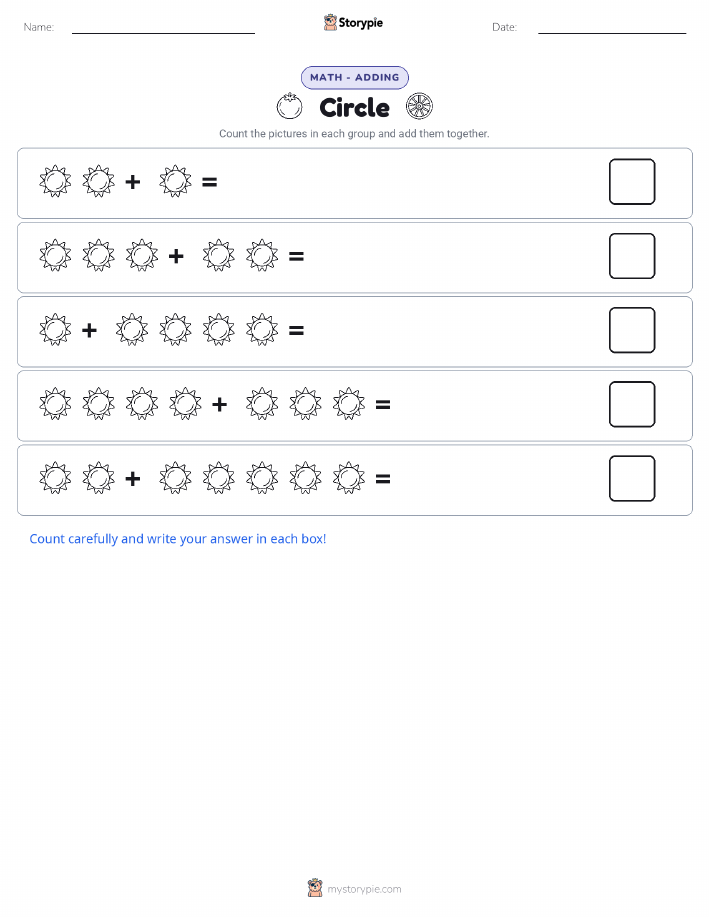Select the answer box in the third row
709x917 pixels.
[632, 330]
